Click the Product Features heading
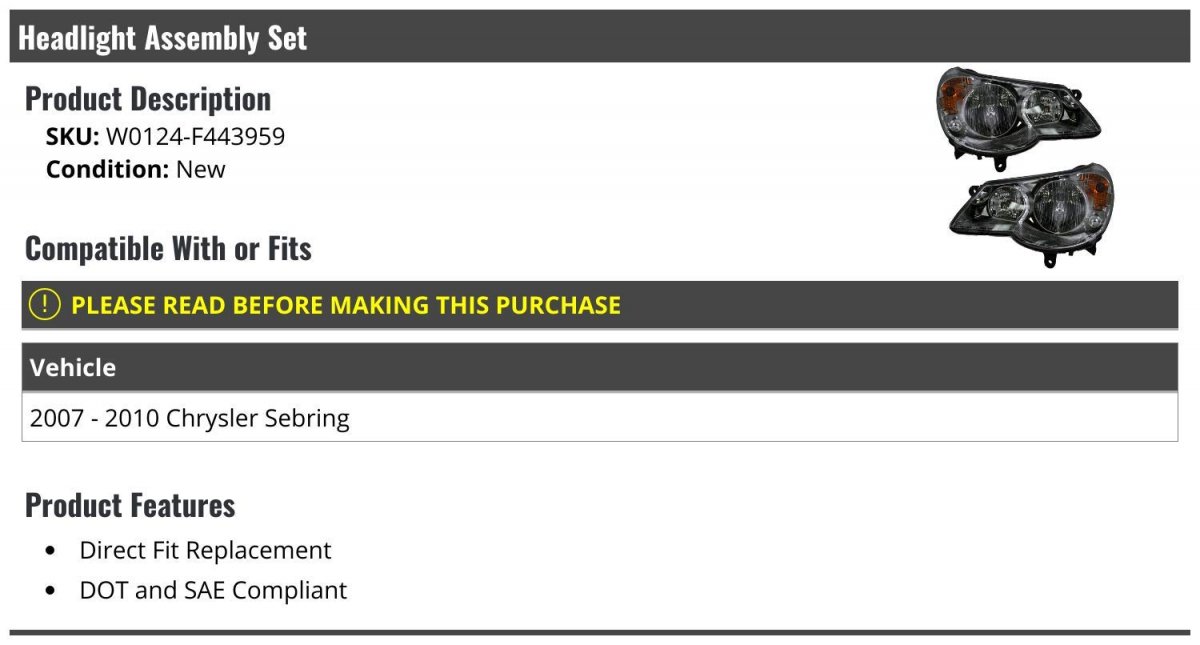 coord(130,505)
